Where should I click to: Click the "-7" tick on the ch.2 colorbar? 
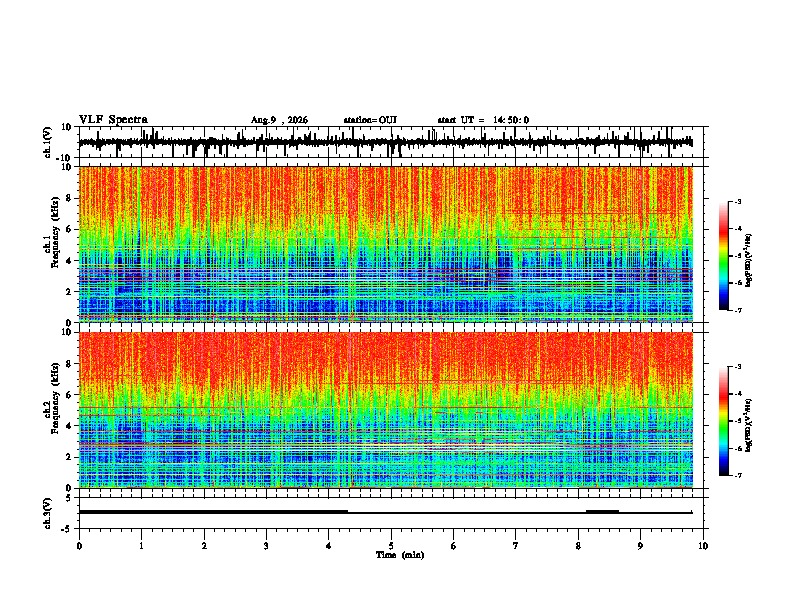(x=737, y=475)
